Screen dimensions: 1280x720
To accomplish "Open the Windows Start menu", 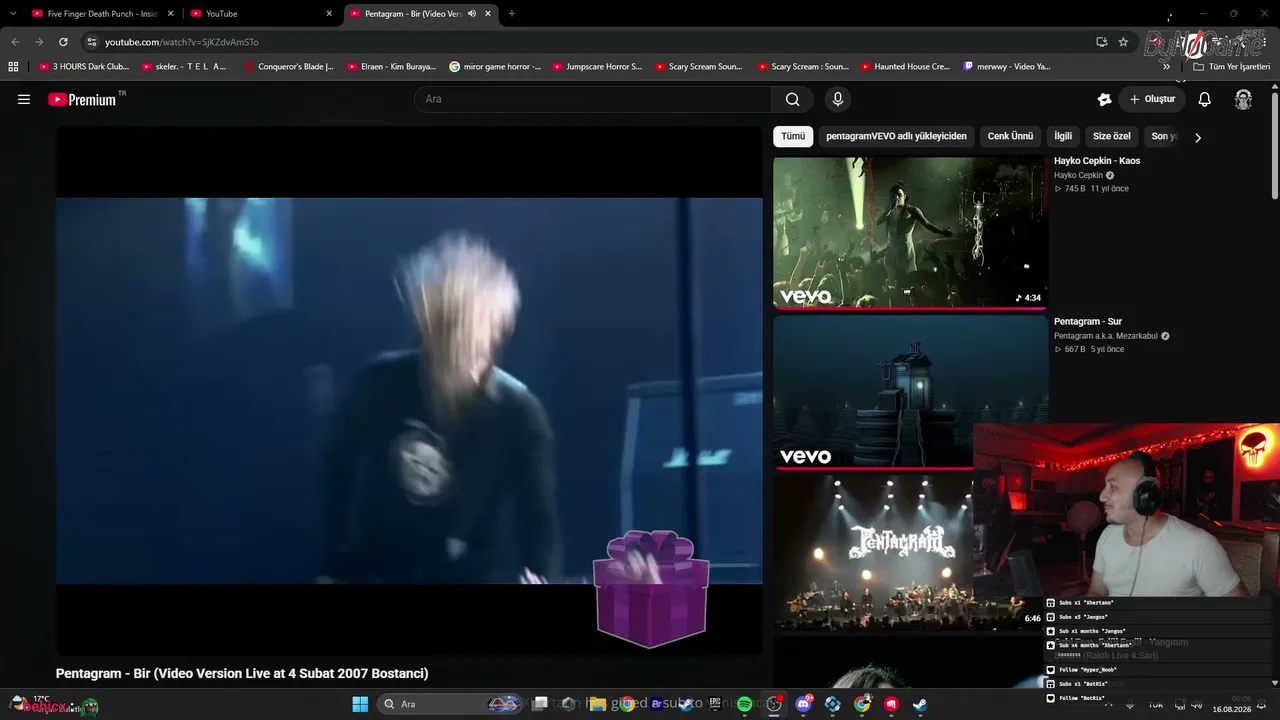I will point(360,704).
